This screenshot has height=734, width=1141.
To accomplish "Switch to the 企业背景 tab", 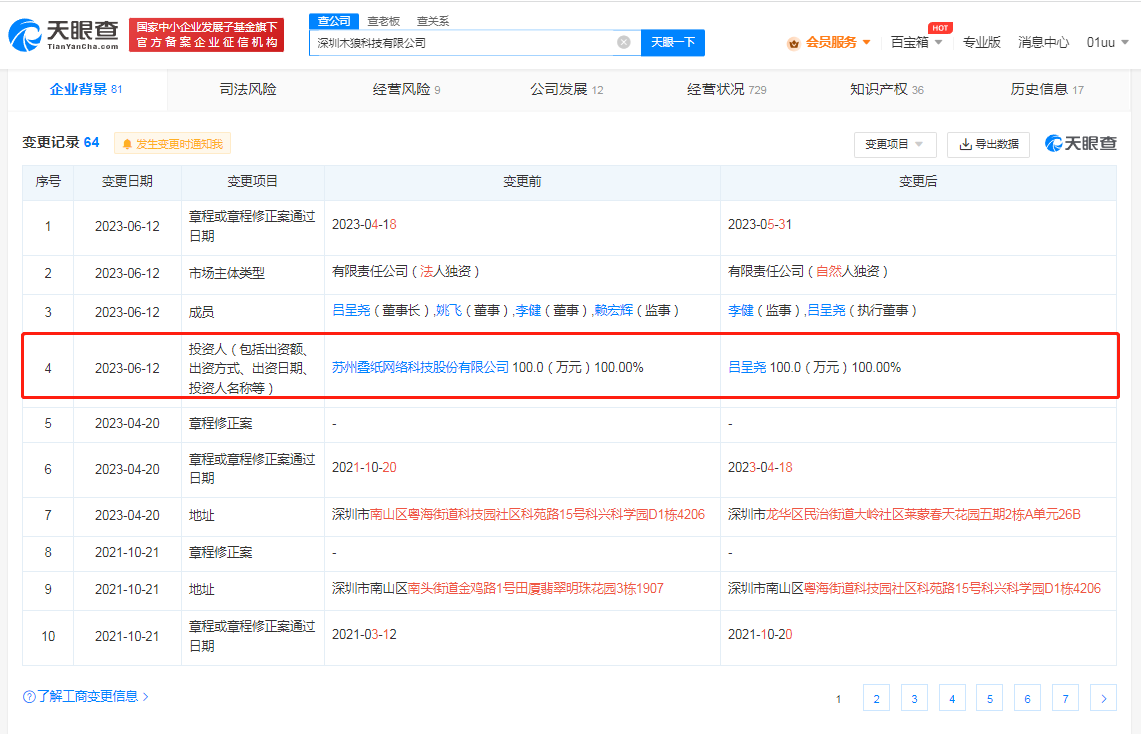I will 86,89.
